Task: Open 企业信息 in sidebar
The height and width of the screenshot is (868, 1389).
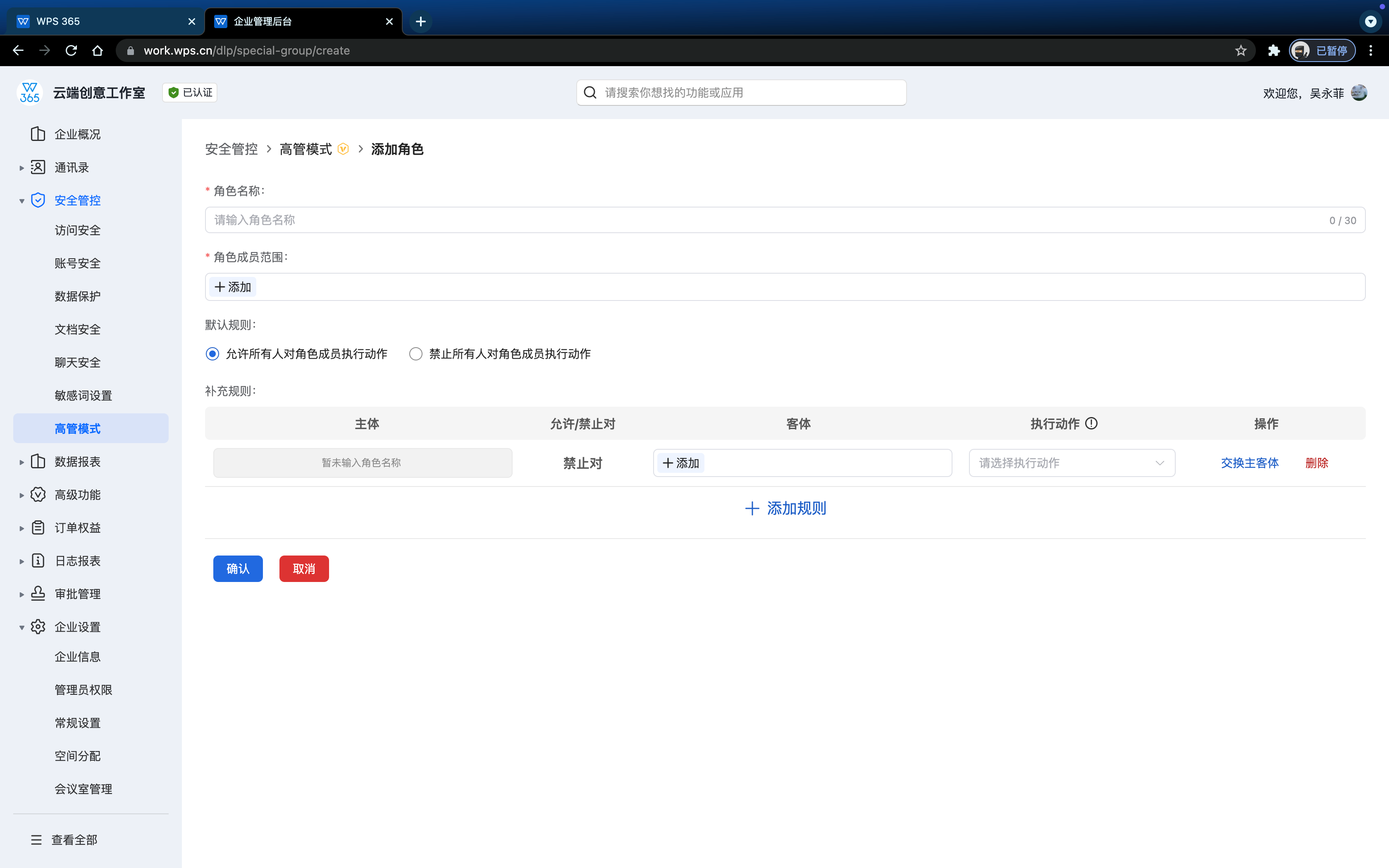Action: pos(77,656)
